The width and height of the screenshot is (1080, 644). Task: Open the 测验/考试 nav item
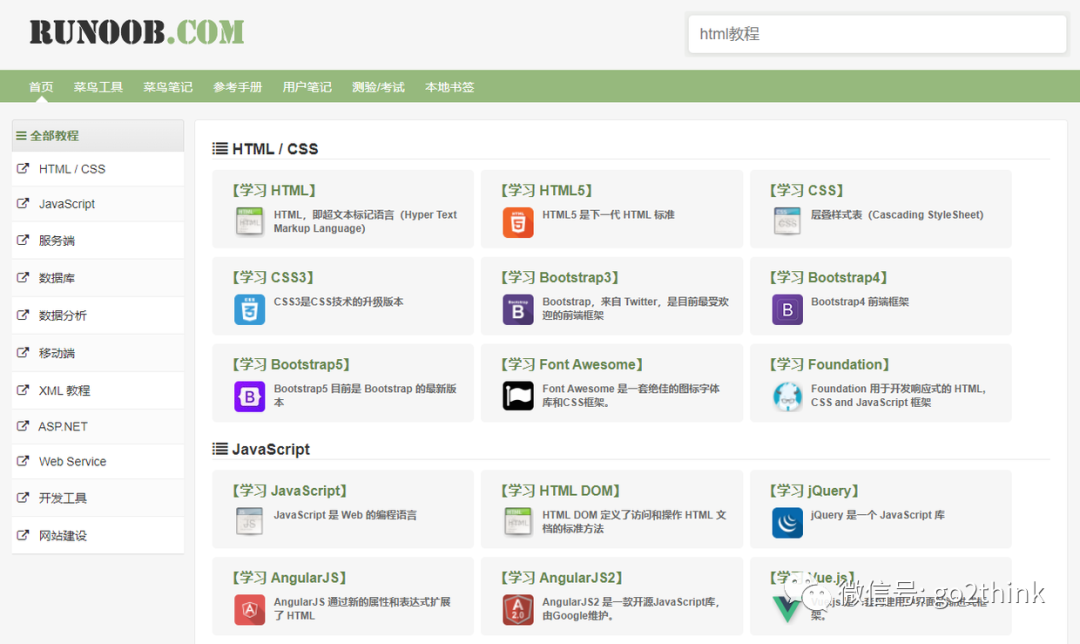pos(378,87)
